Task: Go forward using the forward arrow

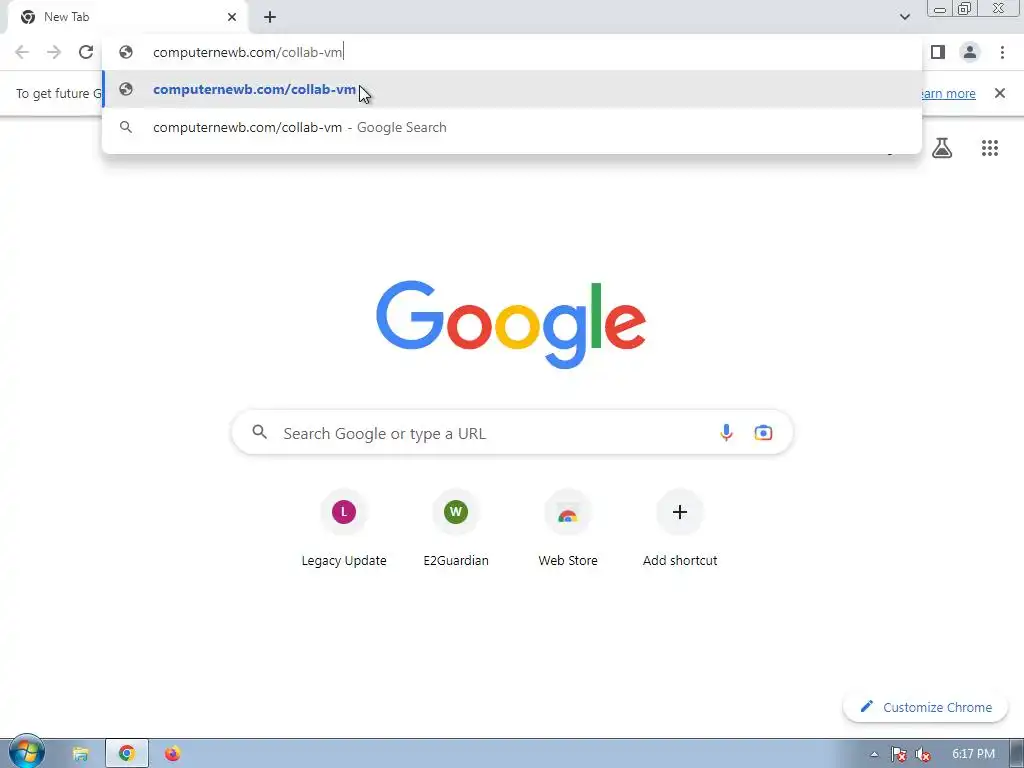Action: point(54,52)
